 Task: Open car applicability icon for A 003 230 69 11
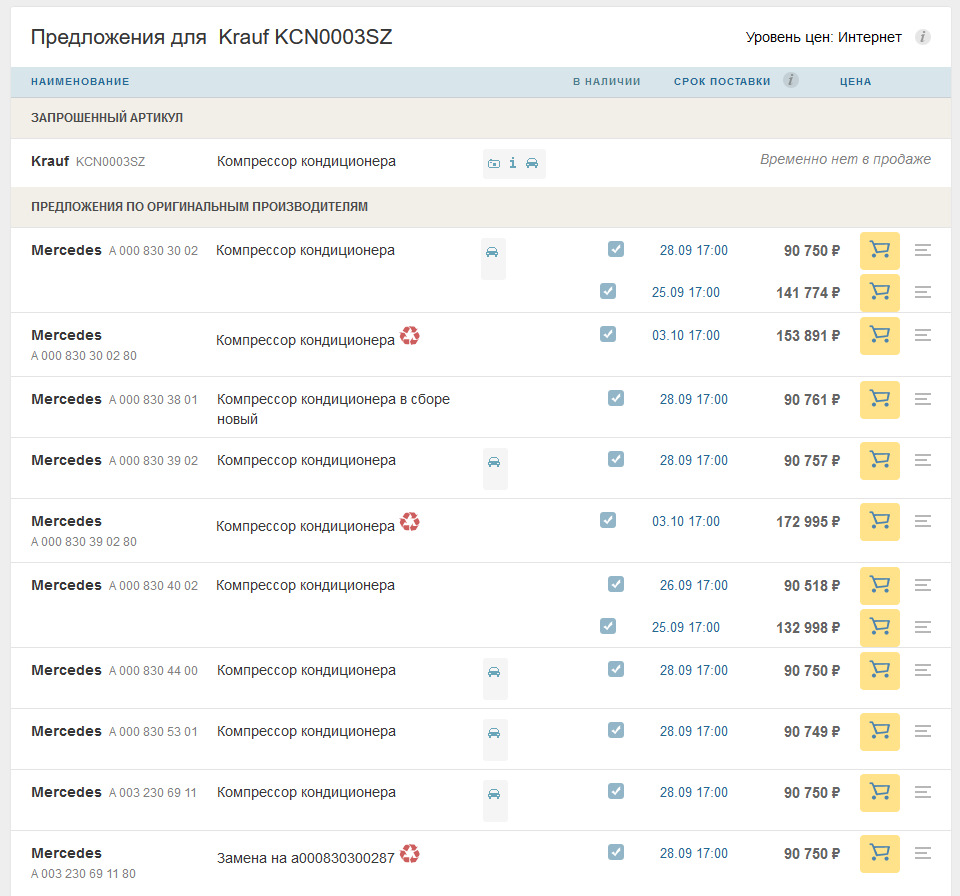pyautogui.click(x=494, y=794)
